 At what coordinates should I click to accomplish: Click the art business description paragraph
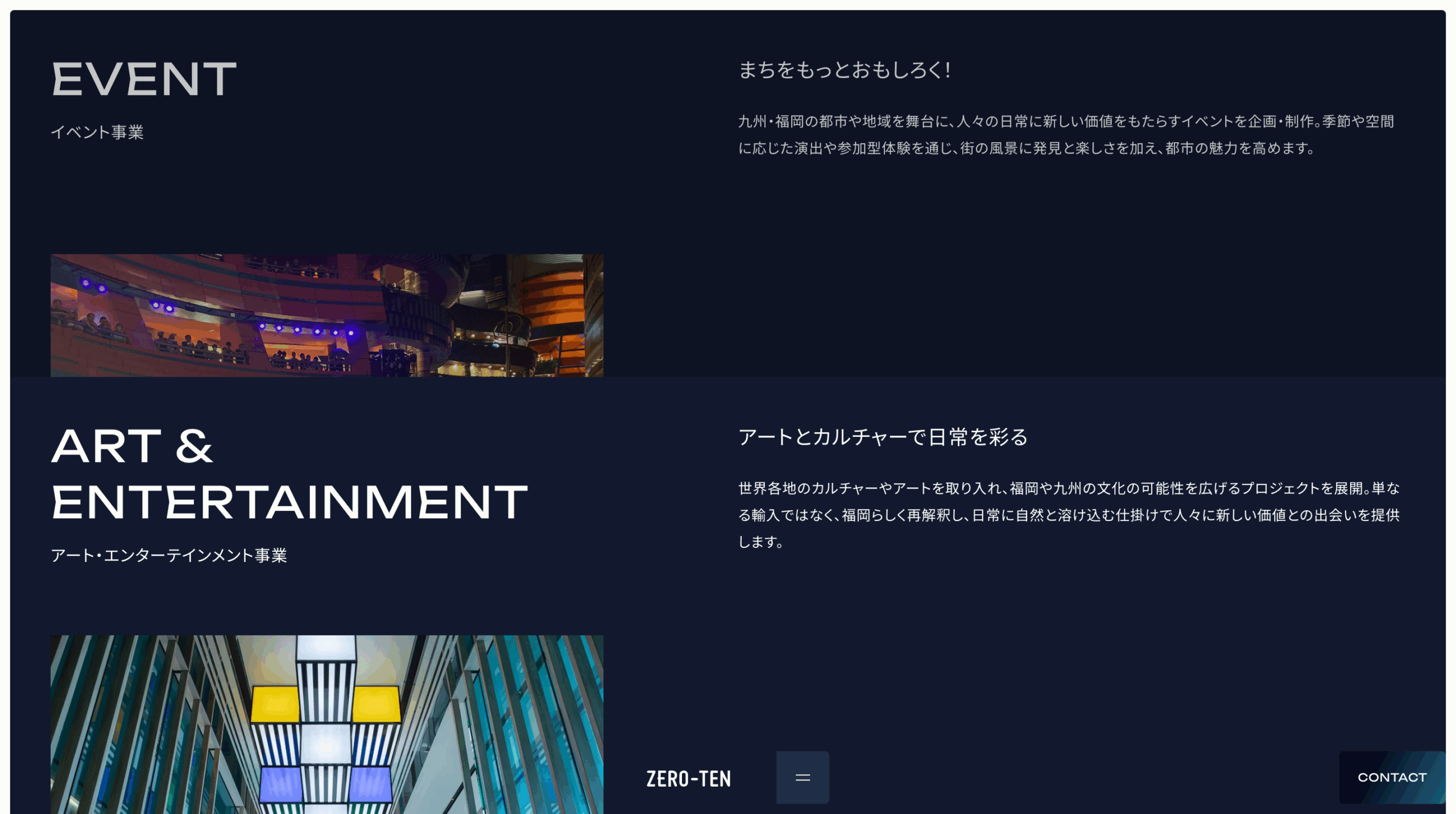[x=1068, y=515]
